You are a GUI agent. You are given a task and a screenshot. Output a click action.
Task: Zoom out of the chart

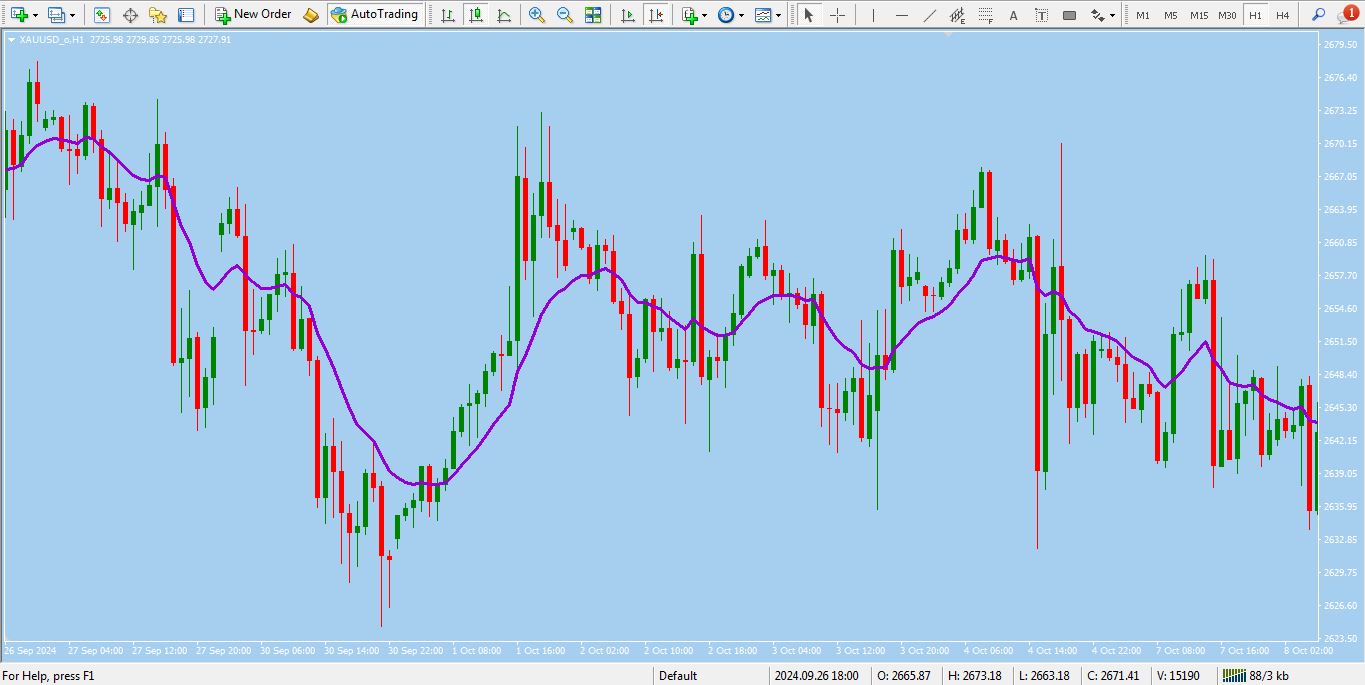(565, 15)
